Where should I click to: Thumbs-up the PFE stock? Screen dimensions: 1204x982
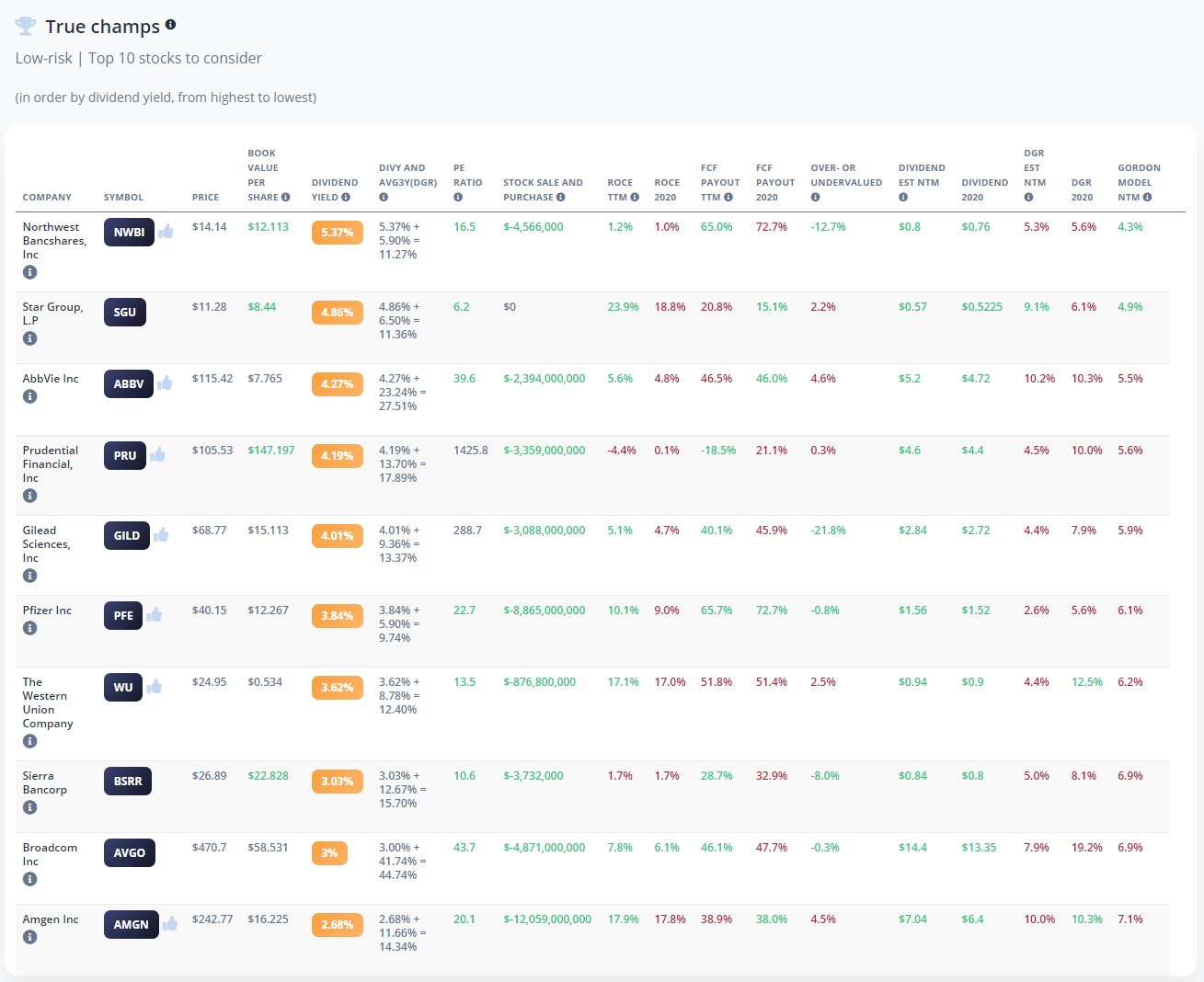point(154,615)
